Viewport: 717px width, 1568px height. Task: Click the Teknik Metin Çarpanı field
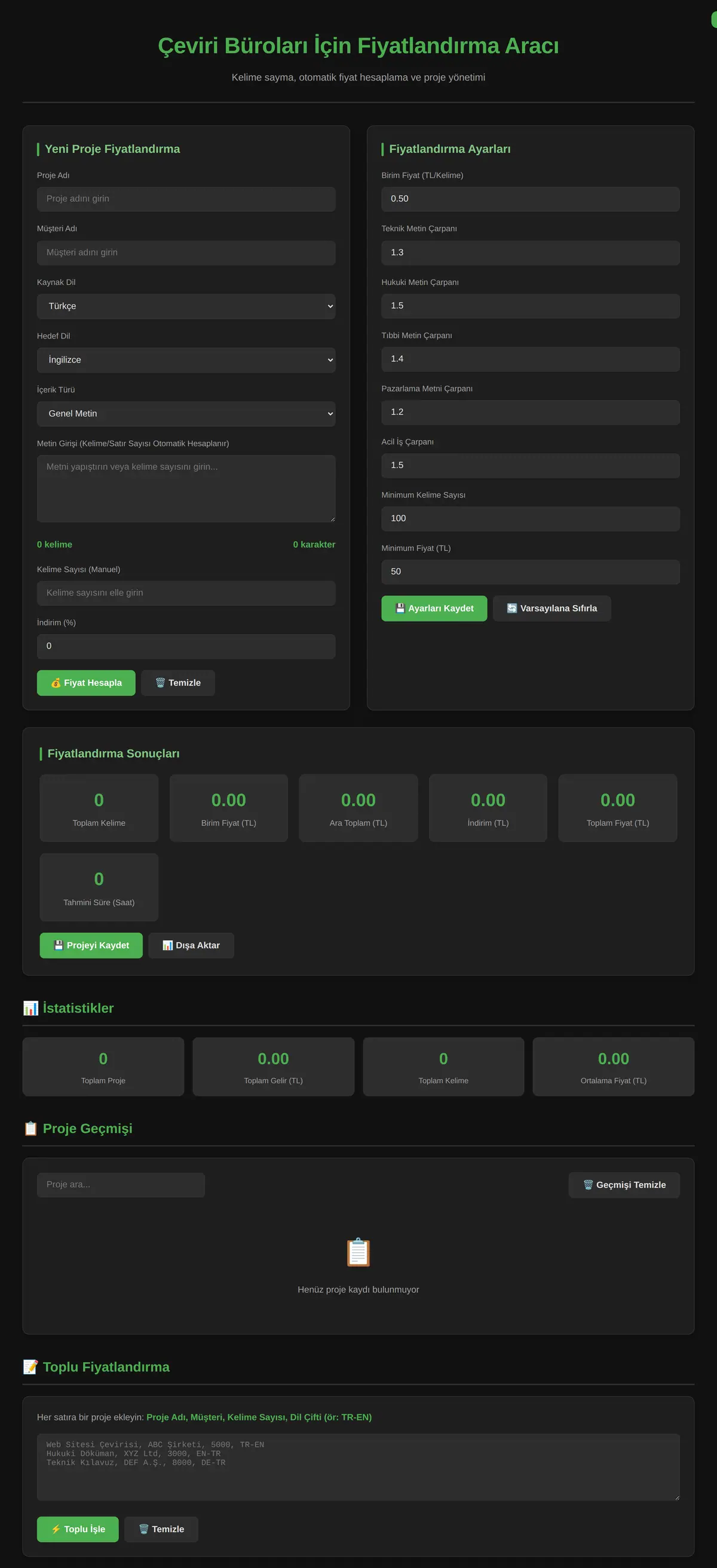coord(531,253)
